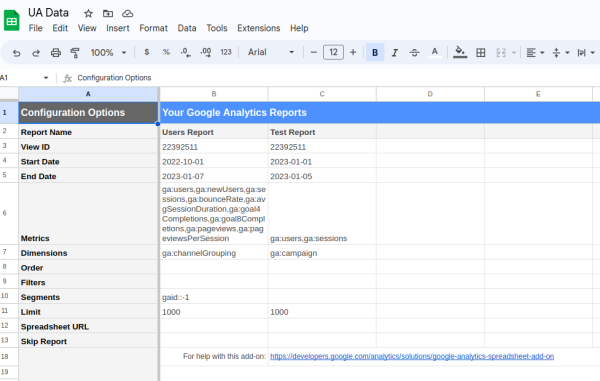The width and height of the screenshot is (600, 381).
Task: Open the fill color picker
Action: [x=460, y=52]
